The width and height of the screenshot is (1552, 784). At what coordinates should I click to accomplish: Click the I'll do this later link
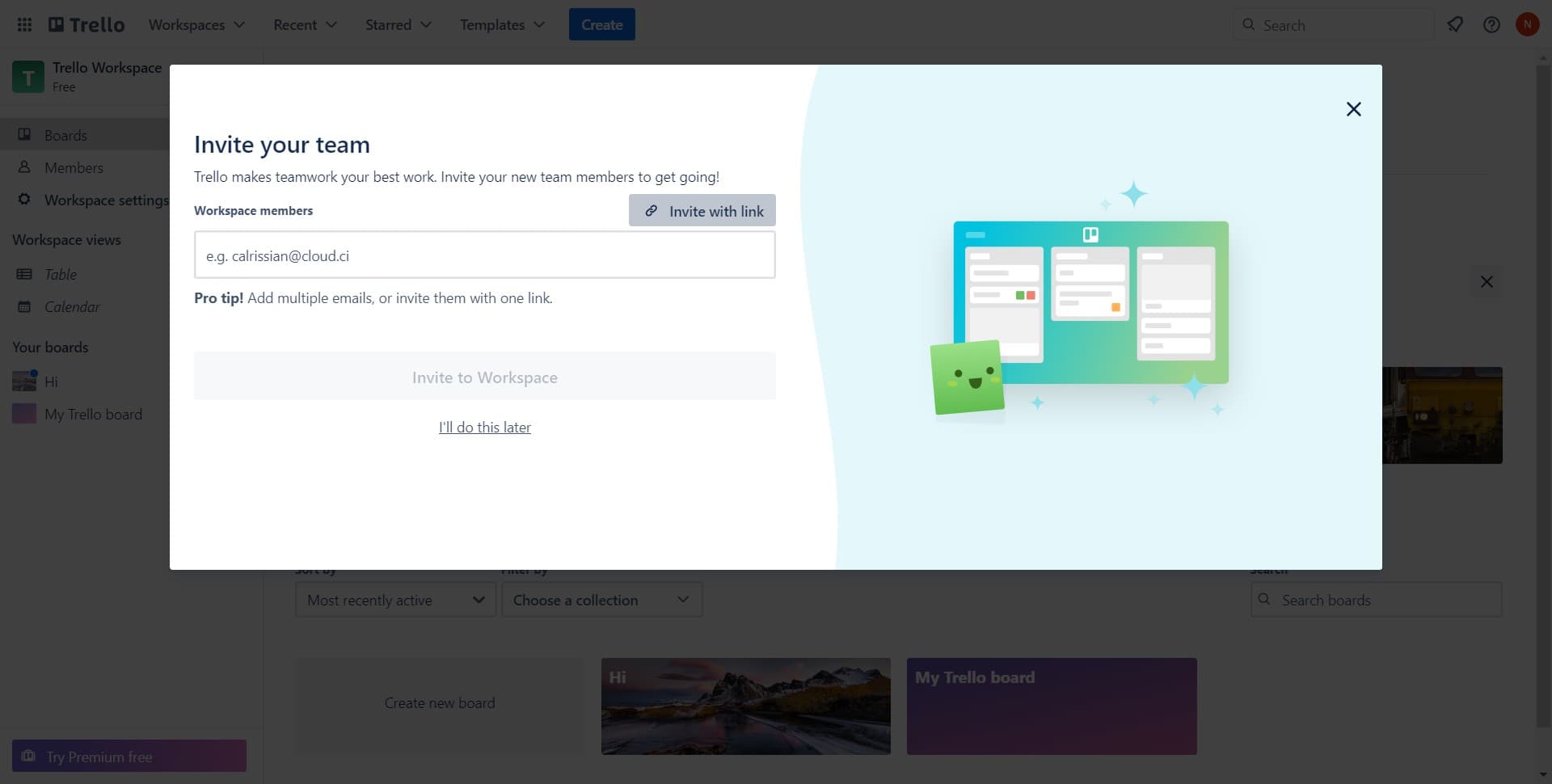coord(484,427)
